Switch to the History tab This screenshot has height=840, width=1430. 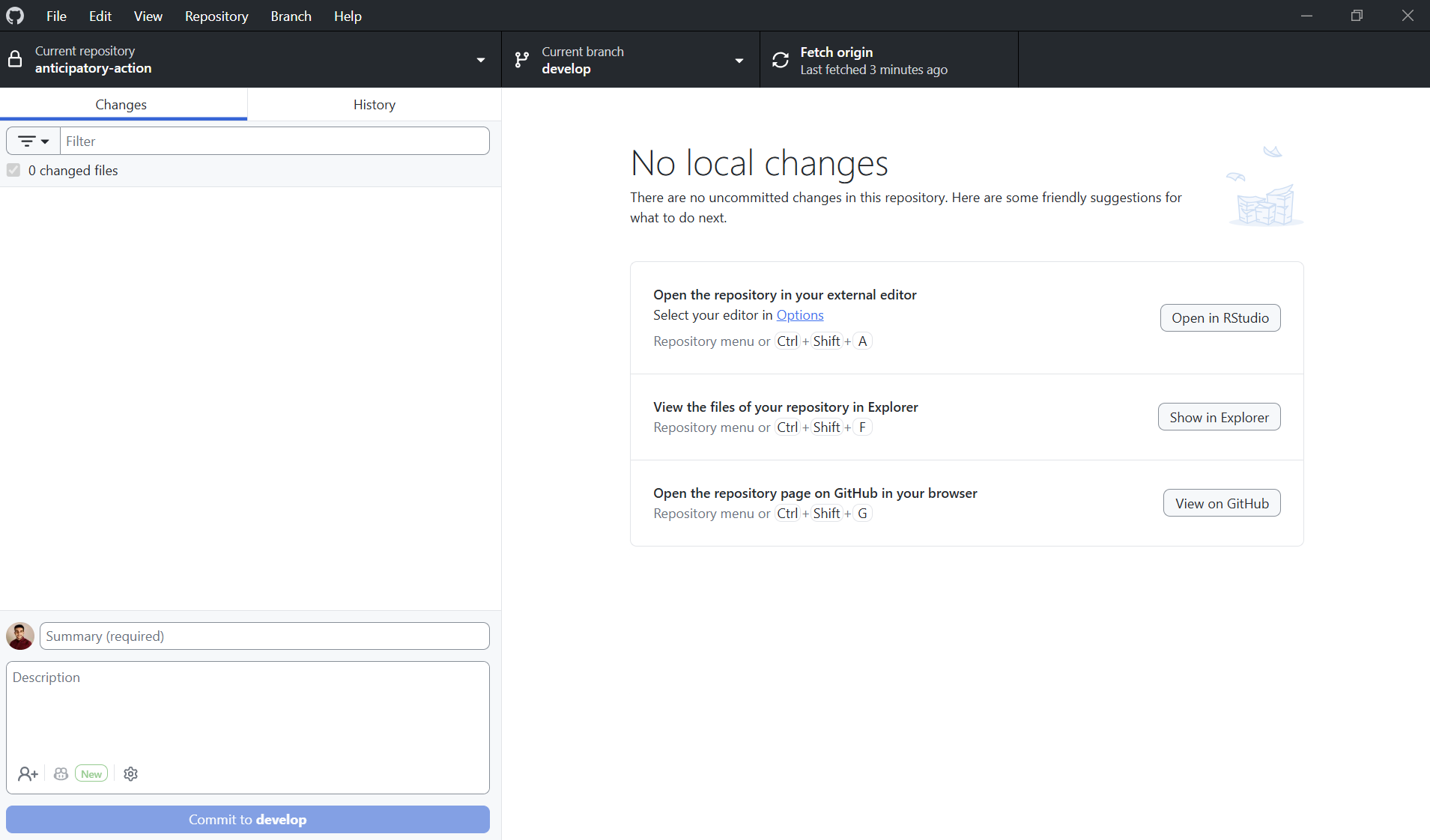click(x=375, y=105)
